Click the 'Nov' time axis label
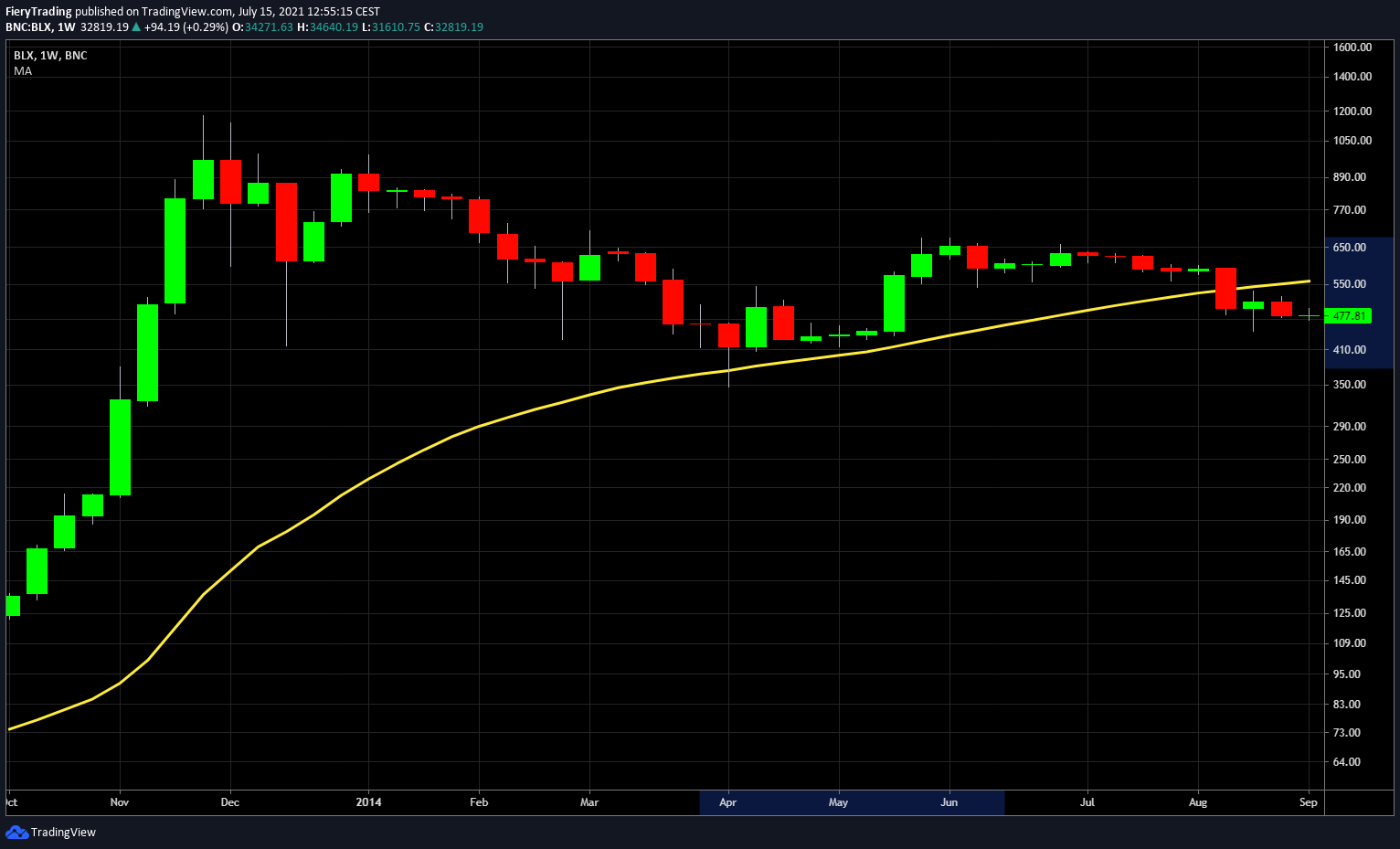 click(x=120, y=802)
